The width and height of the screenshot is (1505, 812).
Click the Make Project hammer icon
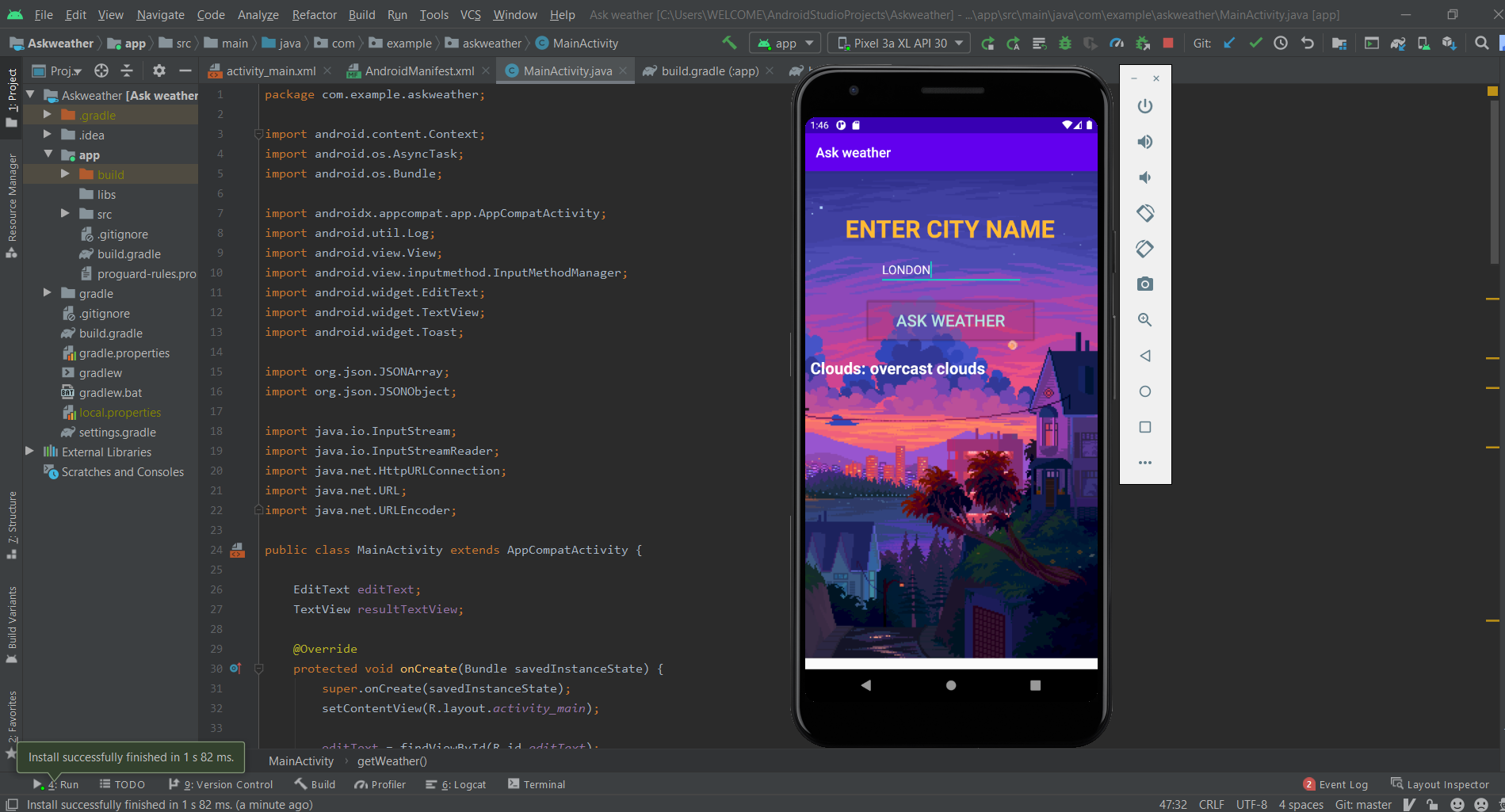coord(729,43)
